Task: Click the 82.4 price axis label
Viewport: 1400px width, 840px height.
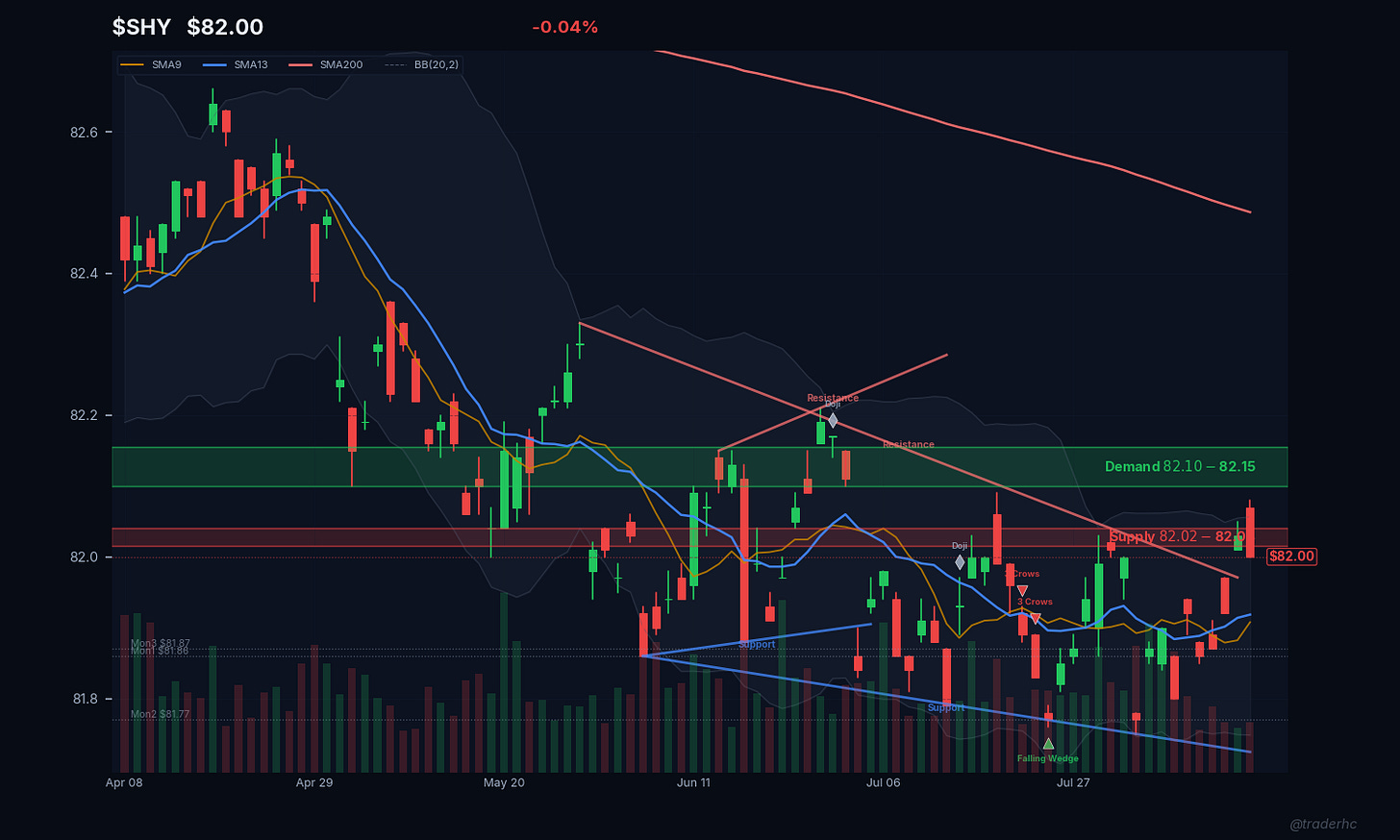Action: [x=84, y=274]
